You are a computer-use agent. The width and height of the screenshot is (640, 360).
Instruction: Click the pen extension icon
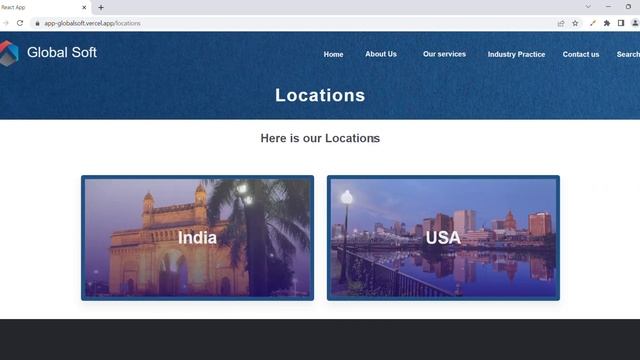[x=593, y=23]
